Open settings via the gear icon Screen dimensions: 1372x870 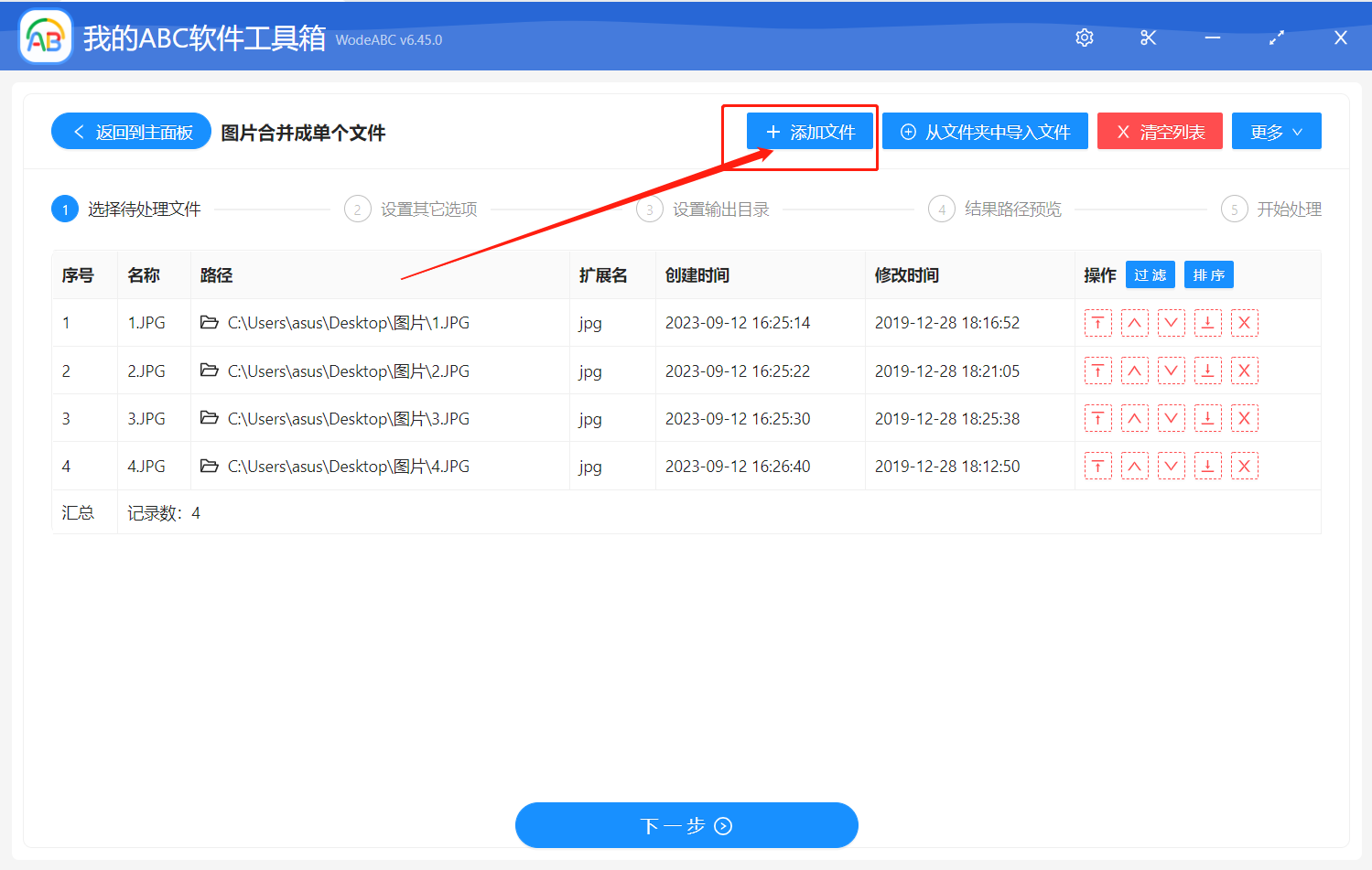[1084, 38]
